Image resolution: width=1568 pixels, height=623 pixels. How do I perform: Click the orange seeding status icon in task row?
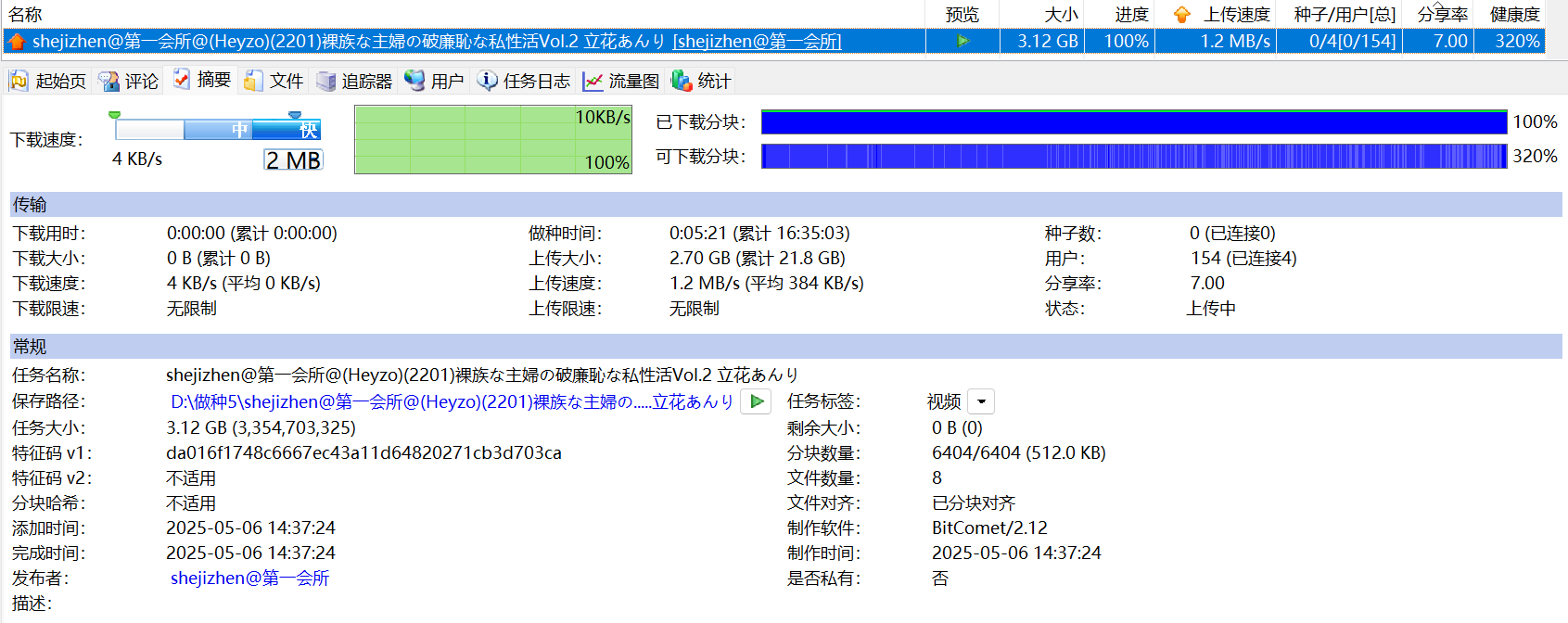(17, 41)
